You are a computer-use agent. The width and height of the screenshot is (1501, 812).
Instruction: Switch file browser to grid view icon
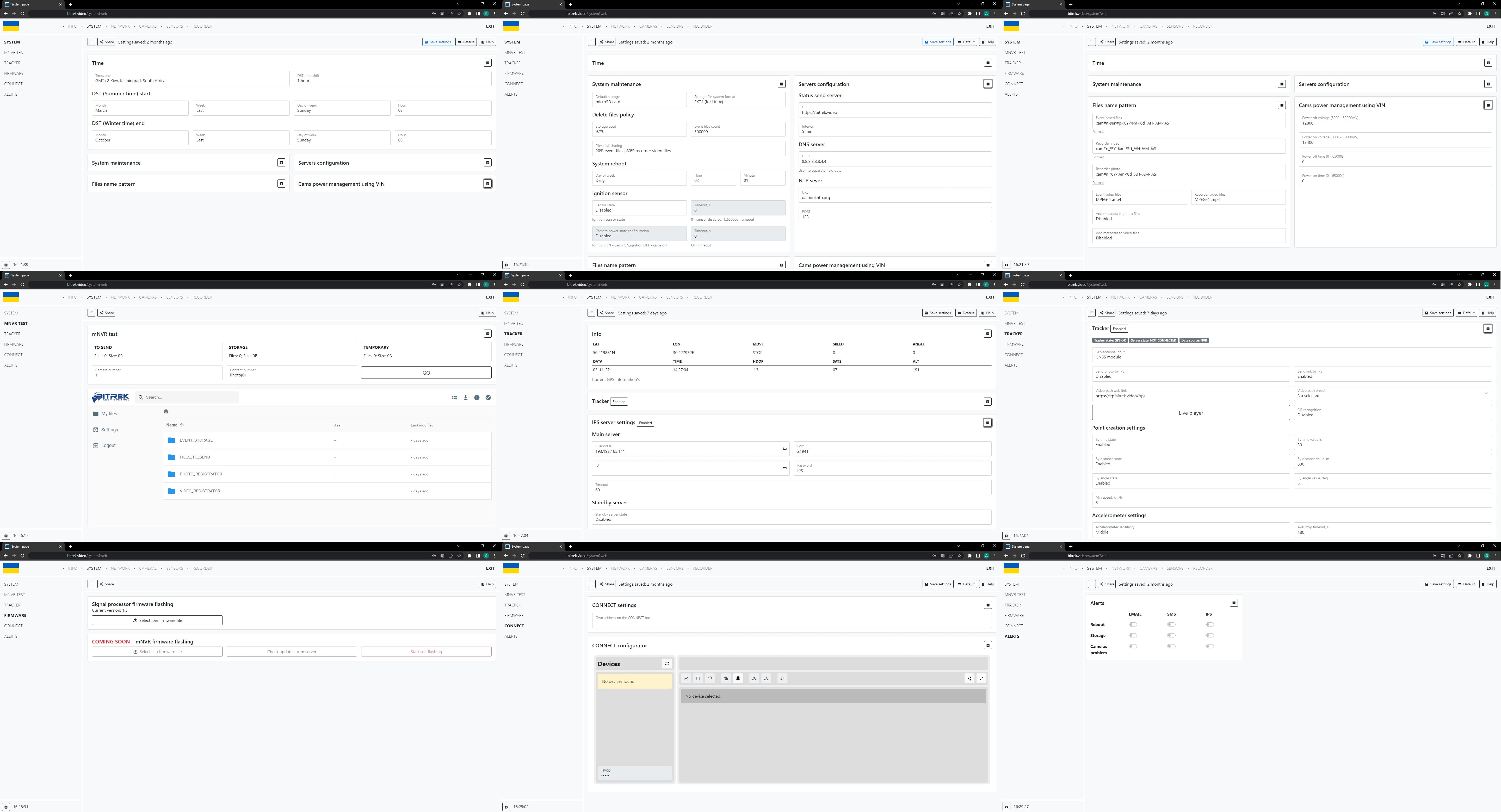tap(454, 397)
